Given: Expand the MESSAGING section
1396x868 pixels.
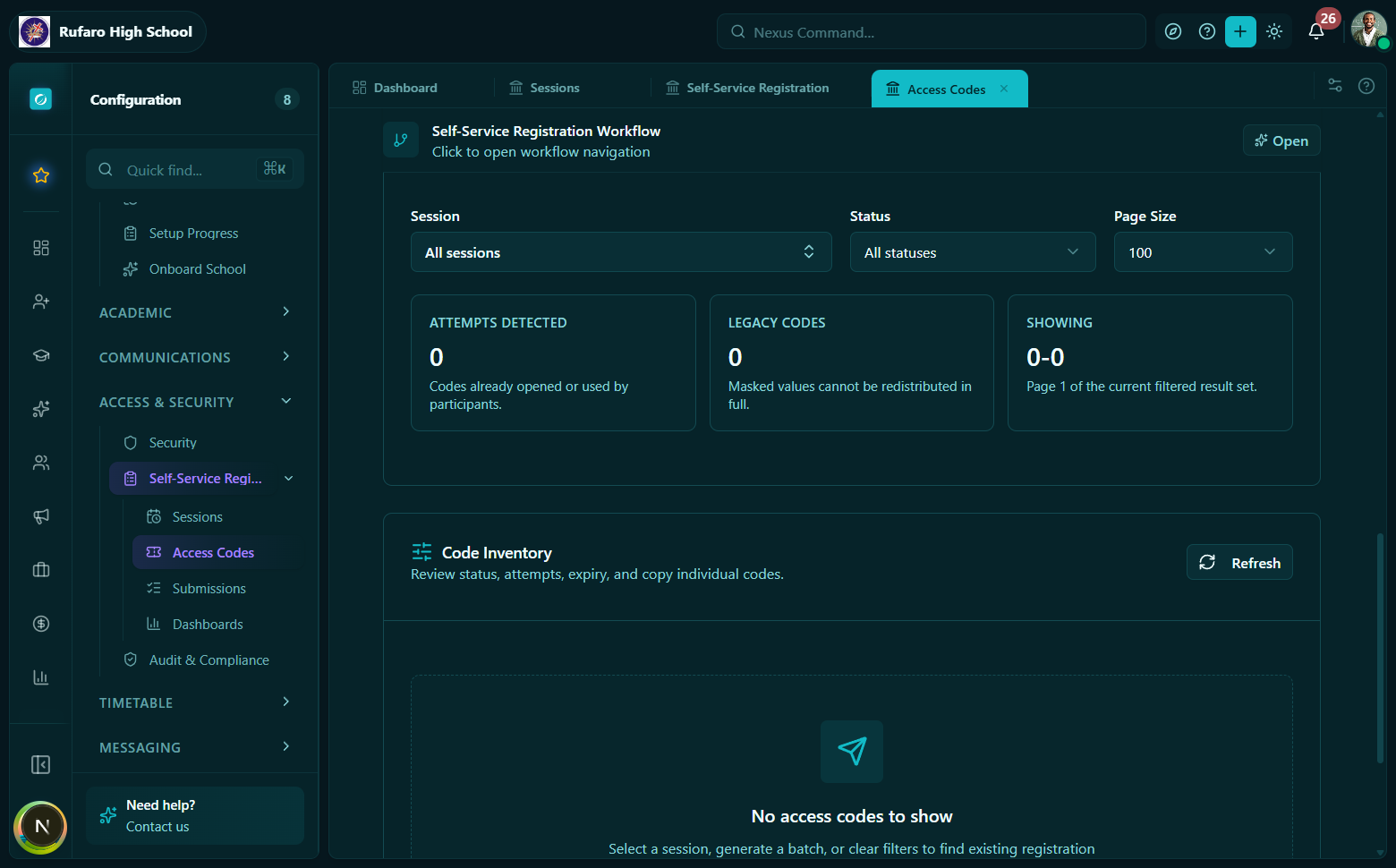Looking at the screenshot, I should 195,747.
